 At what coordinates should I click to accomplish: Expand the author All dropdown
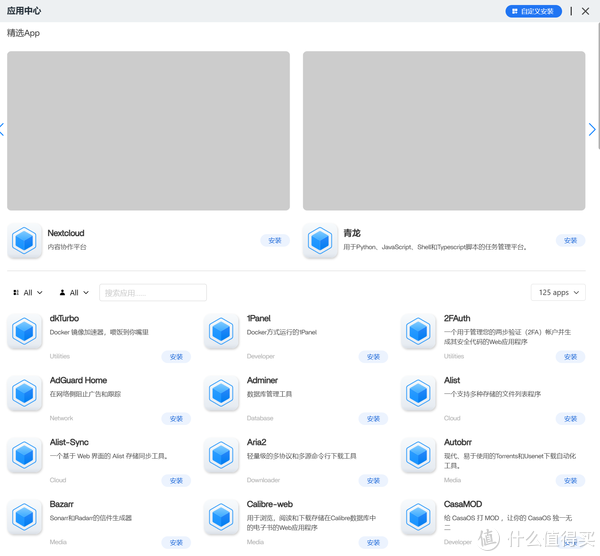coord(74,293)
